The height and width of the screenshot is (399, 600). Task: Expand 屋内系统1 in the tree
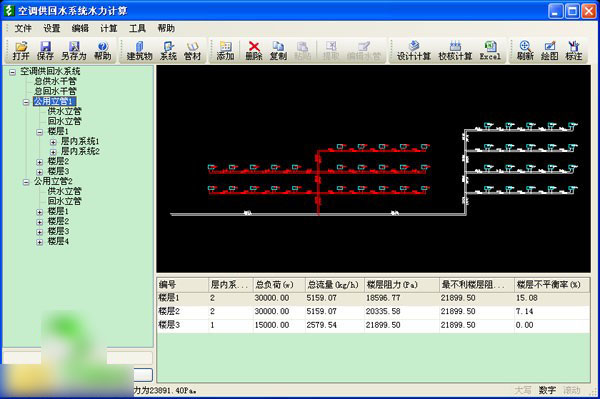click(53, 142)
